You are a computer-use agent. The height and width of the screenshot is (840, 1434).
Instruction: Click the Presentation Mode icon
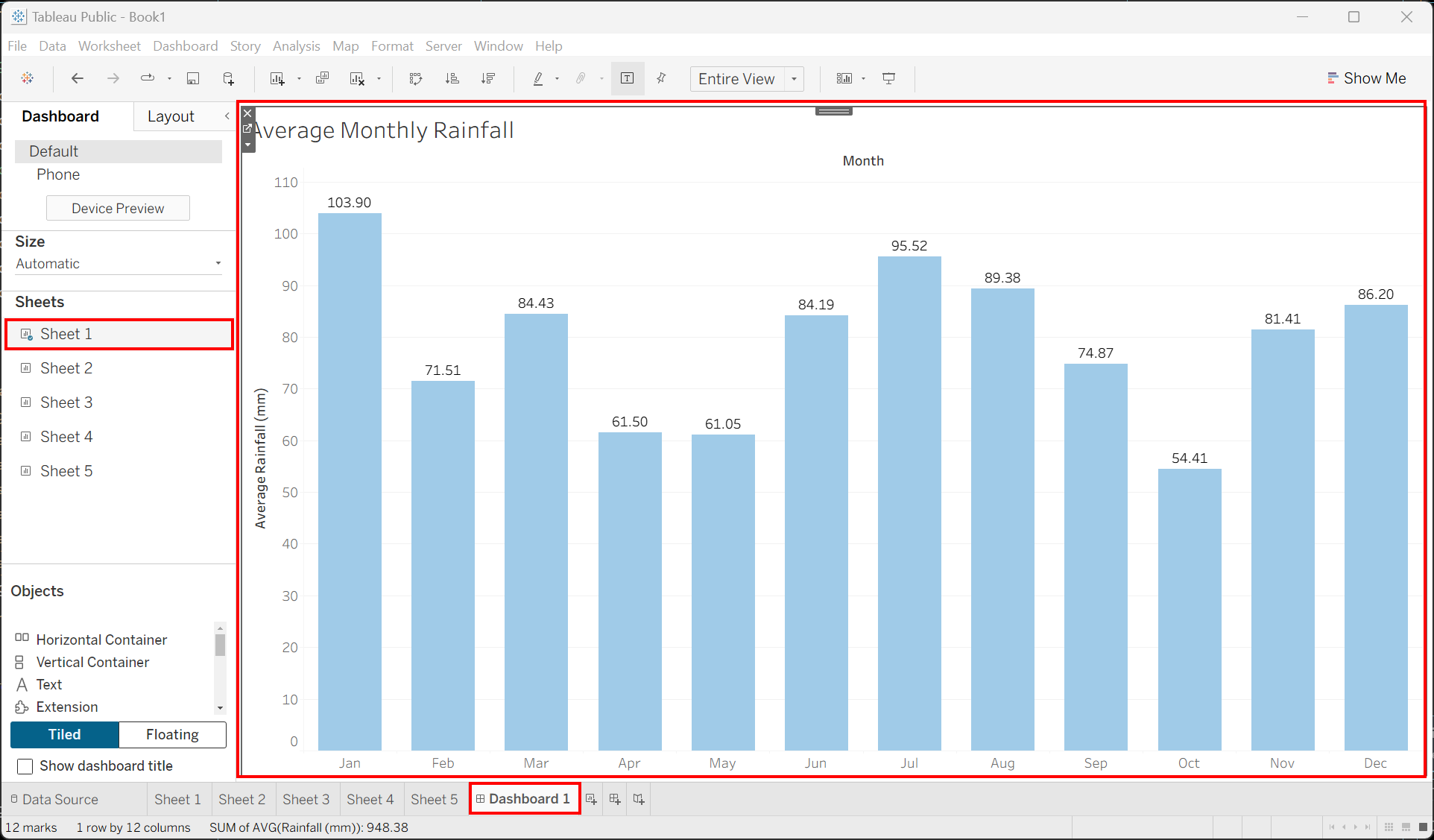(889, 78)
